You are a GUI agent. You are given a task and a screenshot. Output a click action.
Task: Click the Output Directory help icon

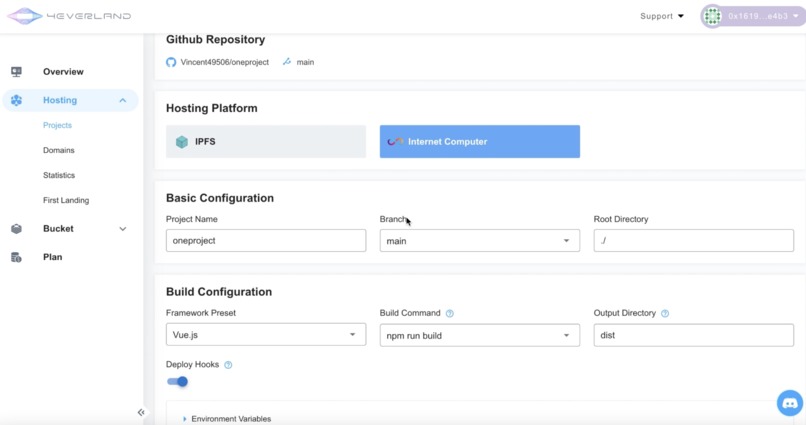[665, 314]
